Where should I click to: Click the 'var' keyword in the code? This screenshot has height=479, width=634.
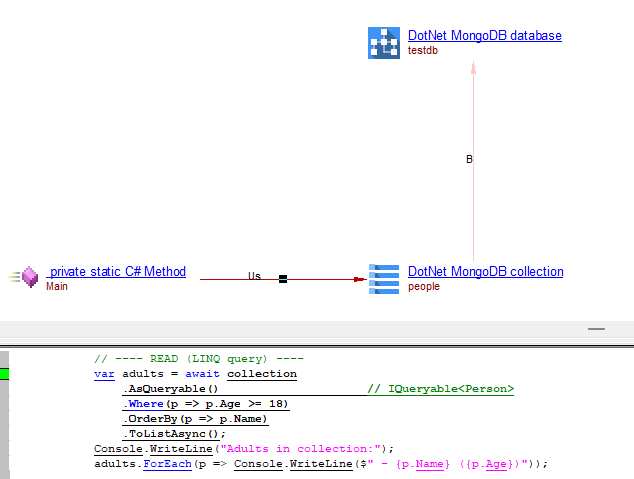104,374
